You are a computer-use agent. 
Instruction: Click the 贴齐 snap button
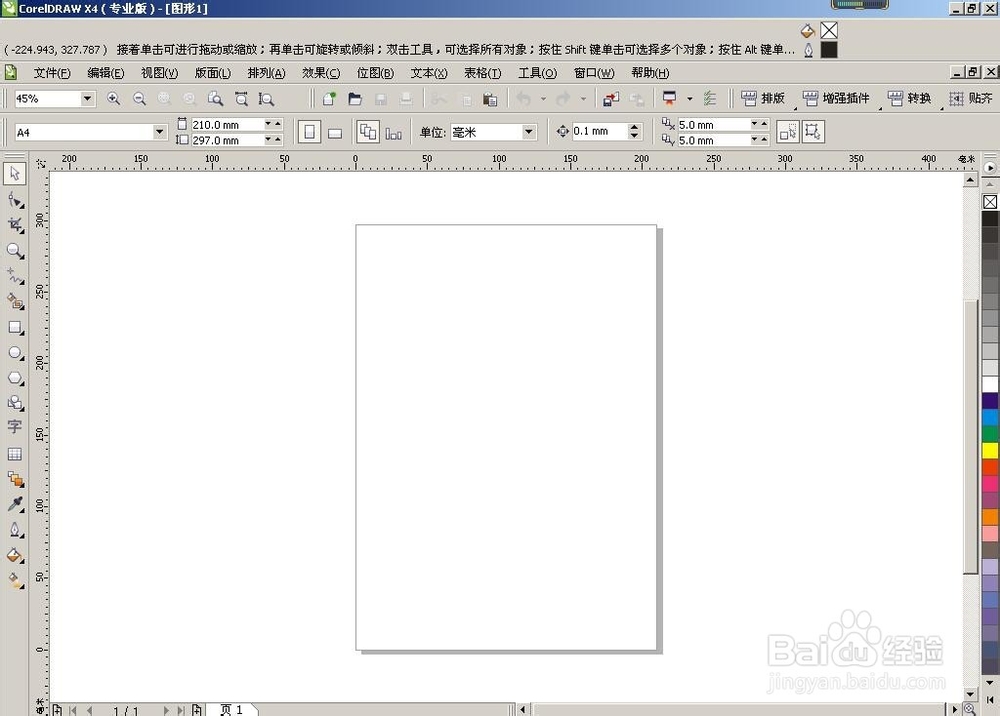[x=971, y=98]
